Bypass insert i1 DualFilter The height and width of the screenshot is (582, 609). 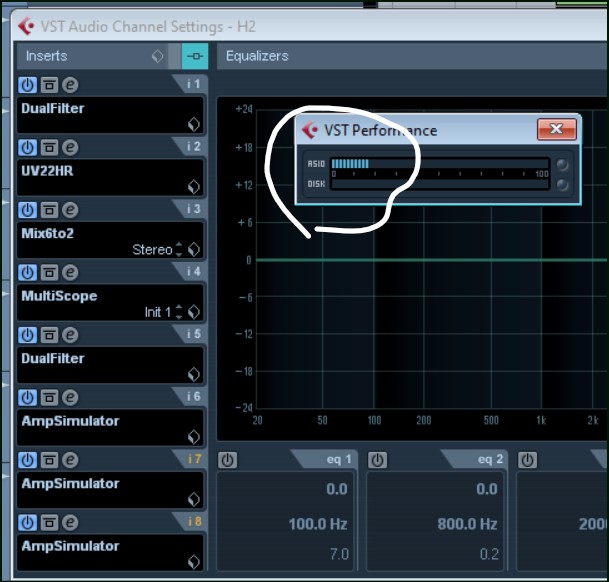click(x=49, y=85)
